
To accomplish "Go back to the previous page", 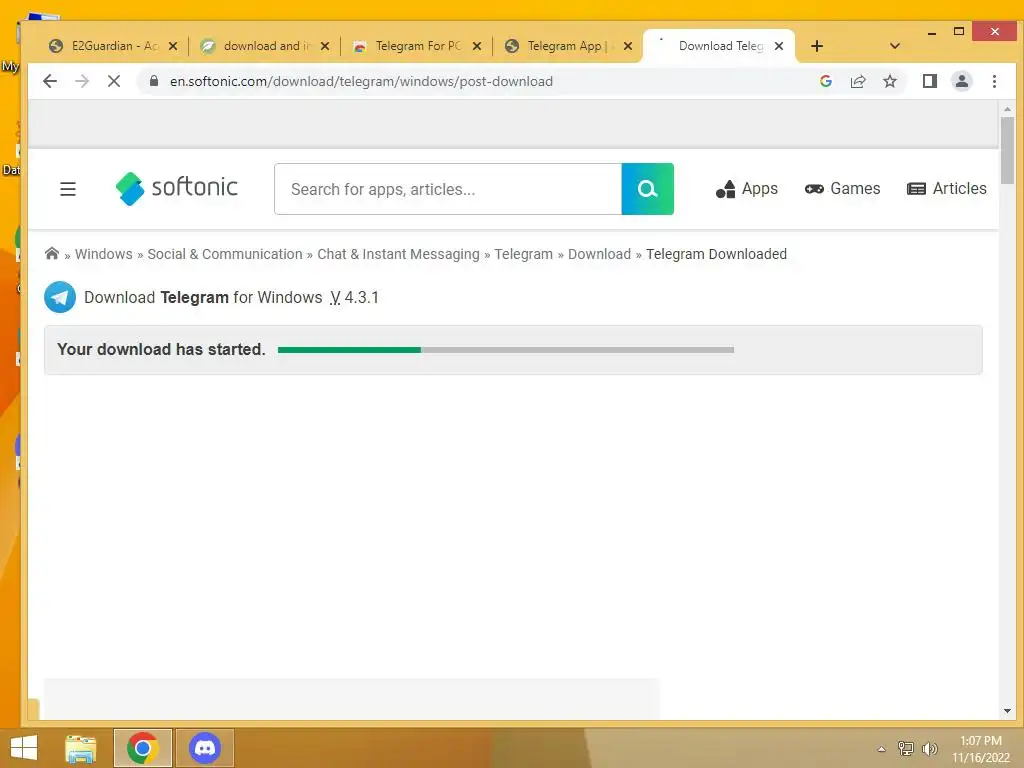I will [x=50, y=81].
